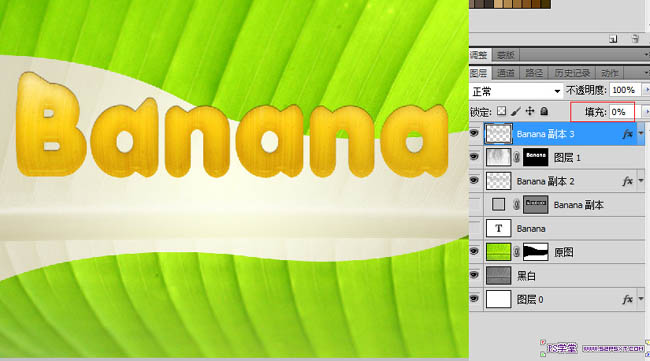Expand effects on Banana 副本 2 layer
This screenshot has width=650, height=361.
click(641, 181)
